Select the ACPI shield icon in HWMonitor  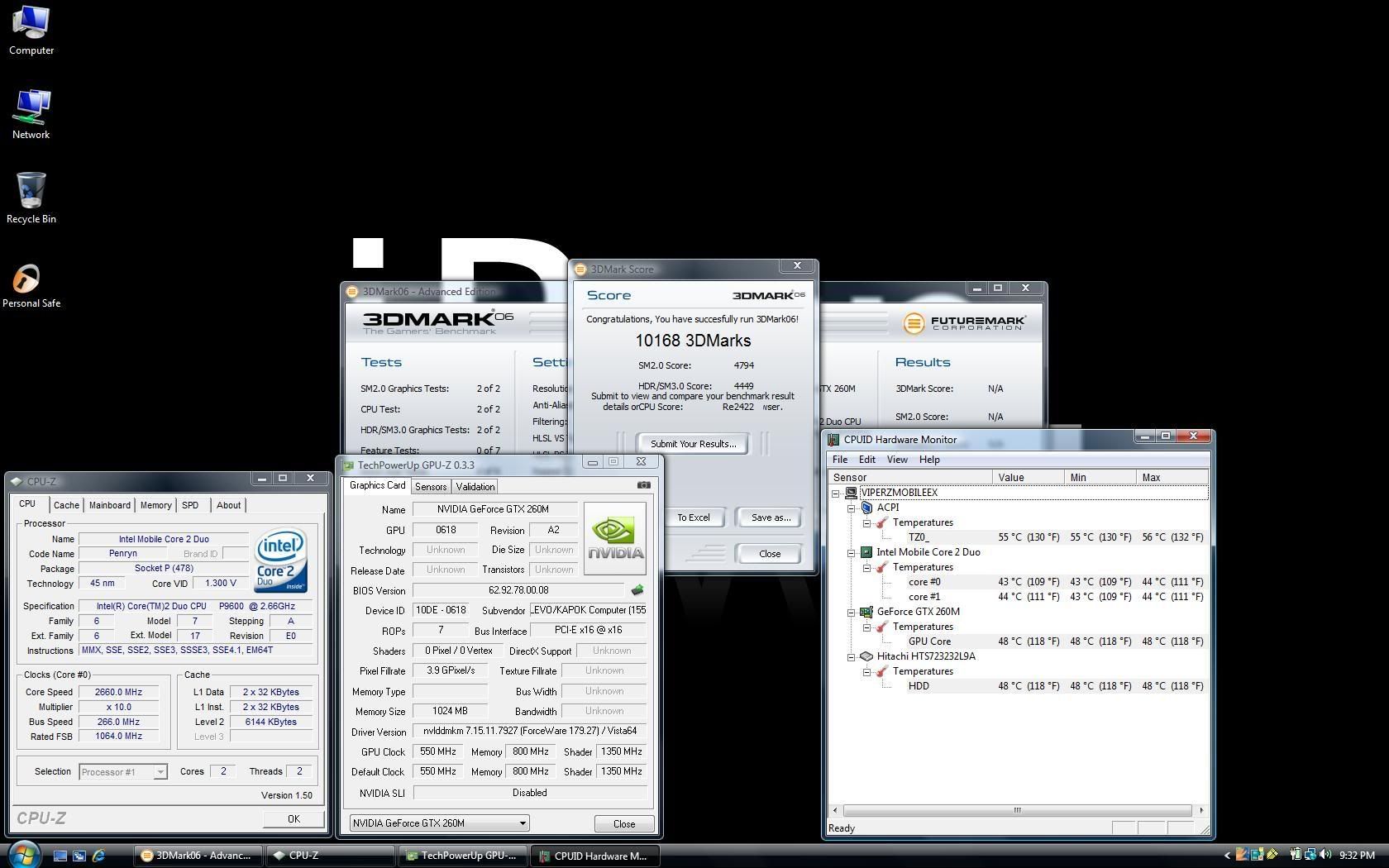[866, 508]
